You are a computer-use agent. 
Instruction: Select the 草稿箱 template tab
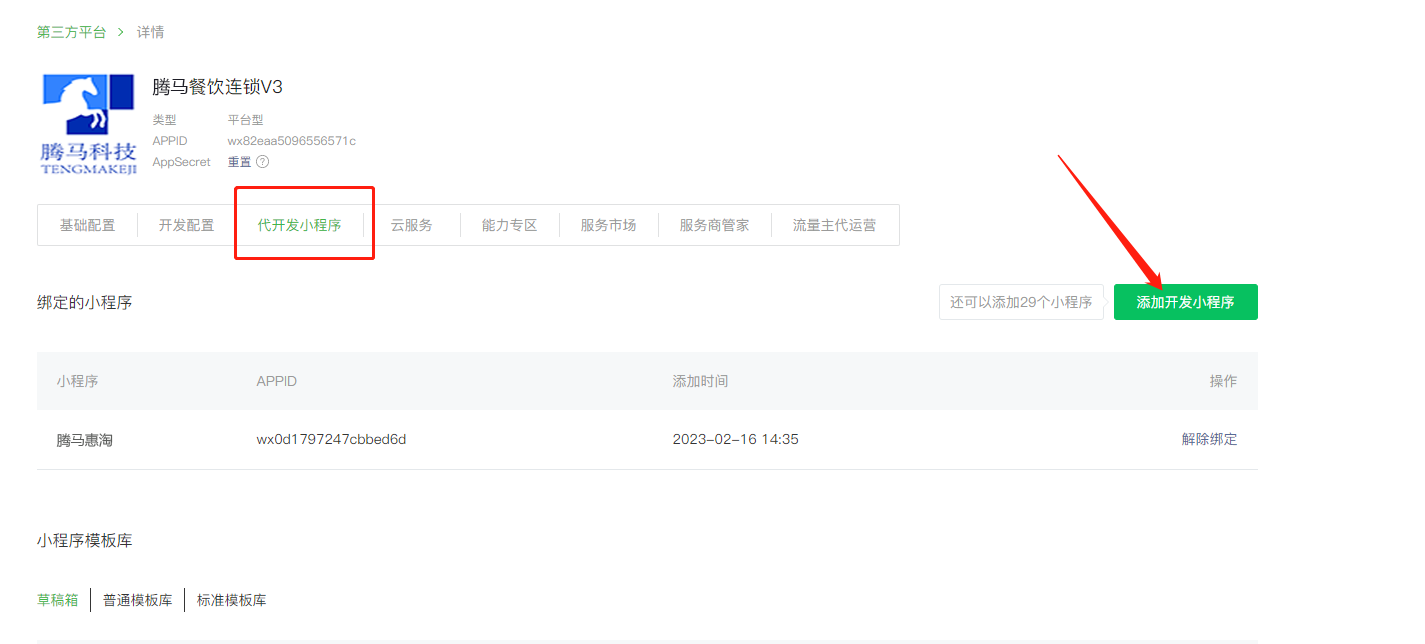[x=58, y=600]
